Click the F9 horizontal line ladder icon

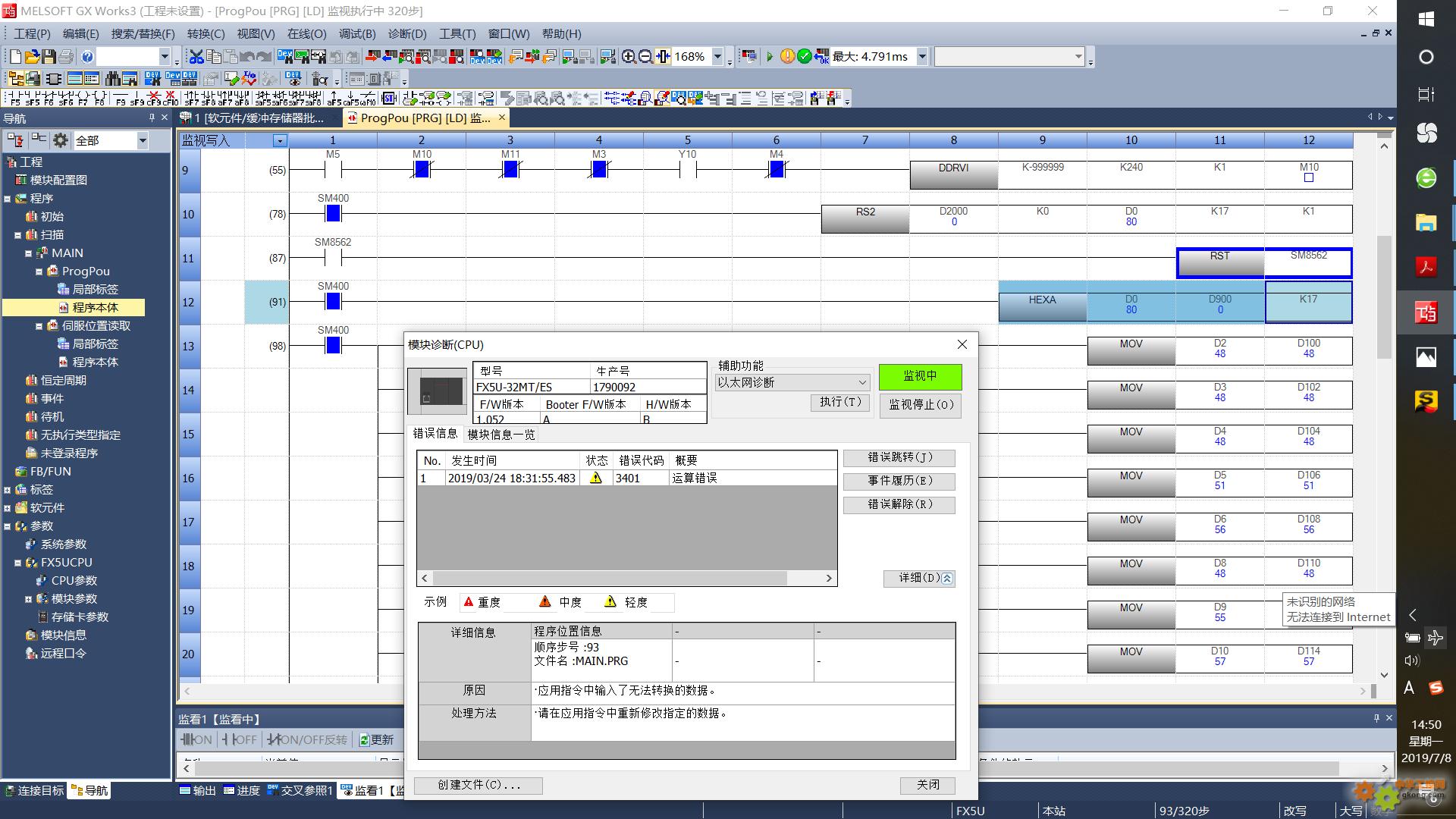coord(121,98)
